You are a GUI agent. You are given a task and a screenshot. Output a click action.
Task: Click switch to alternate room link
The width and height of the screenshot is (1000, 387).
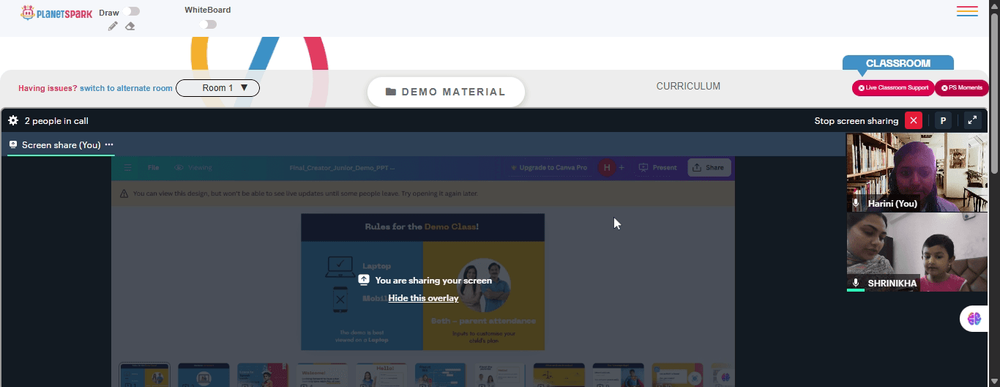(126, 89)
